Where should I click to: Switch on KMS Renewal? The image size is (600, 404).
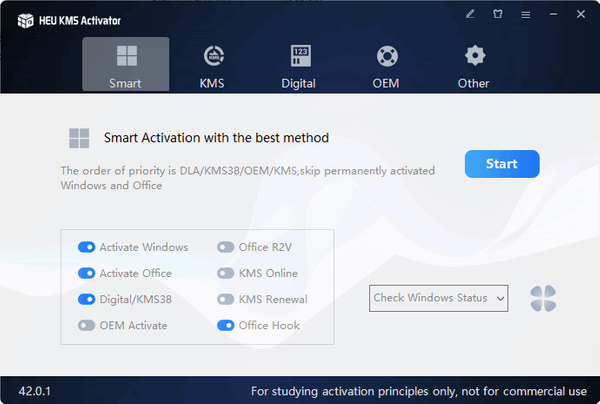225,299
